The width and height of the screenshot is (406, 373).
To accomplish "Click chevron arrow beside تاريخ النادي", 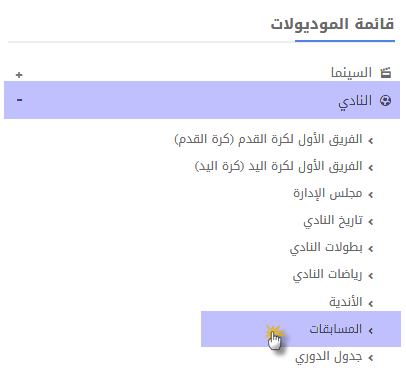I will click(x=370, y=222).
